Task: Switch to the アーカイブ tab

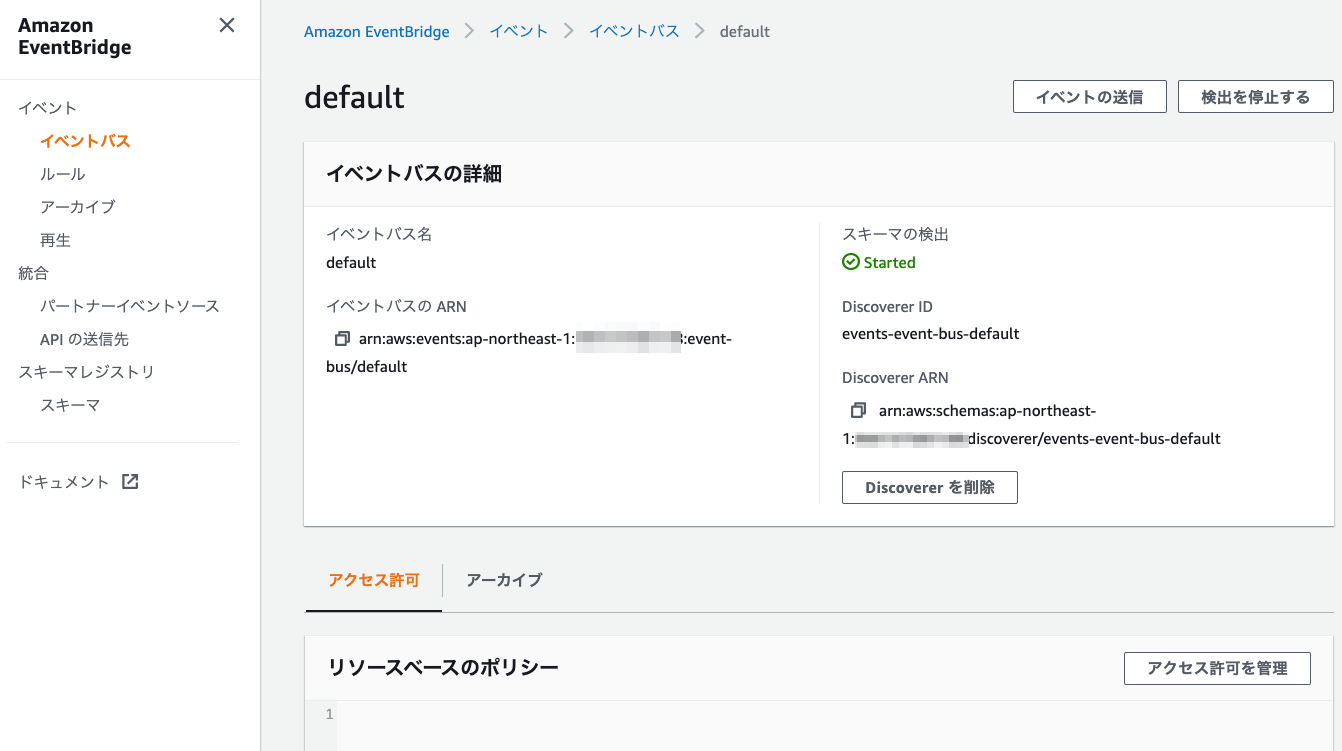Action: [504, 580]
